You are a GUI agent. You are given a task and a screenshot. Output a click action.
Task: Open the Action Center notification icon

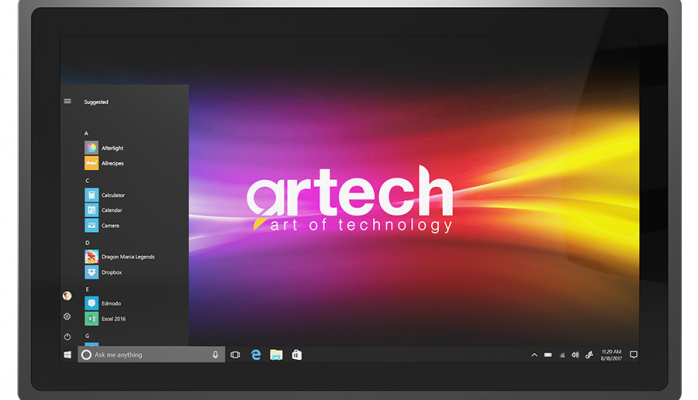633,355
